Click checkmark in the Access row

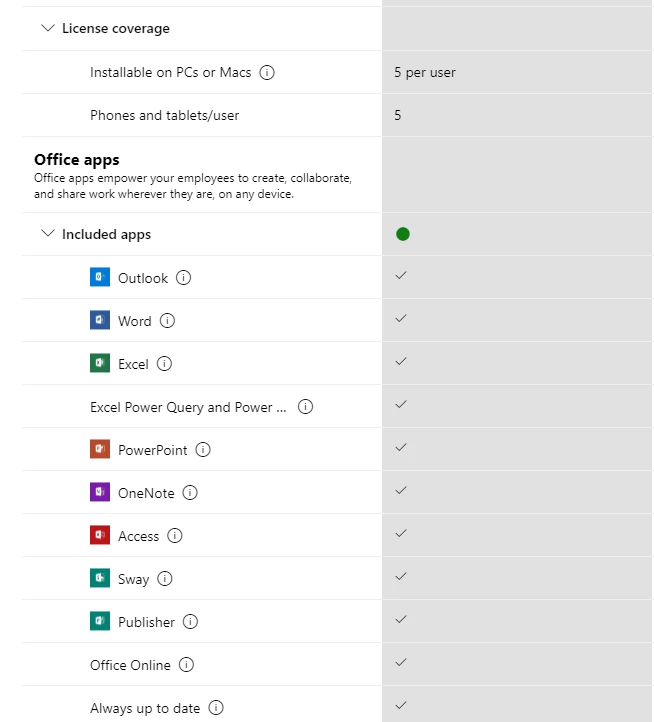click(x=401, y=533)
